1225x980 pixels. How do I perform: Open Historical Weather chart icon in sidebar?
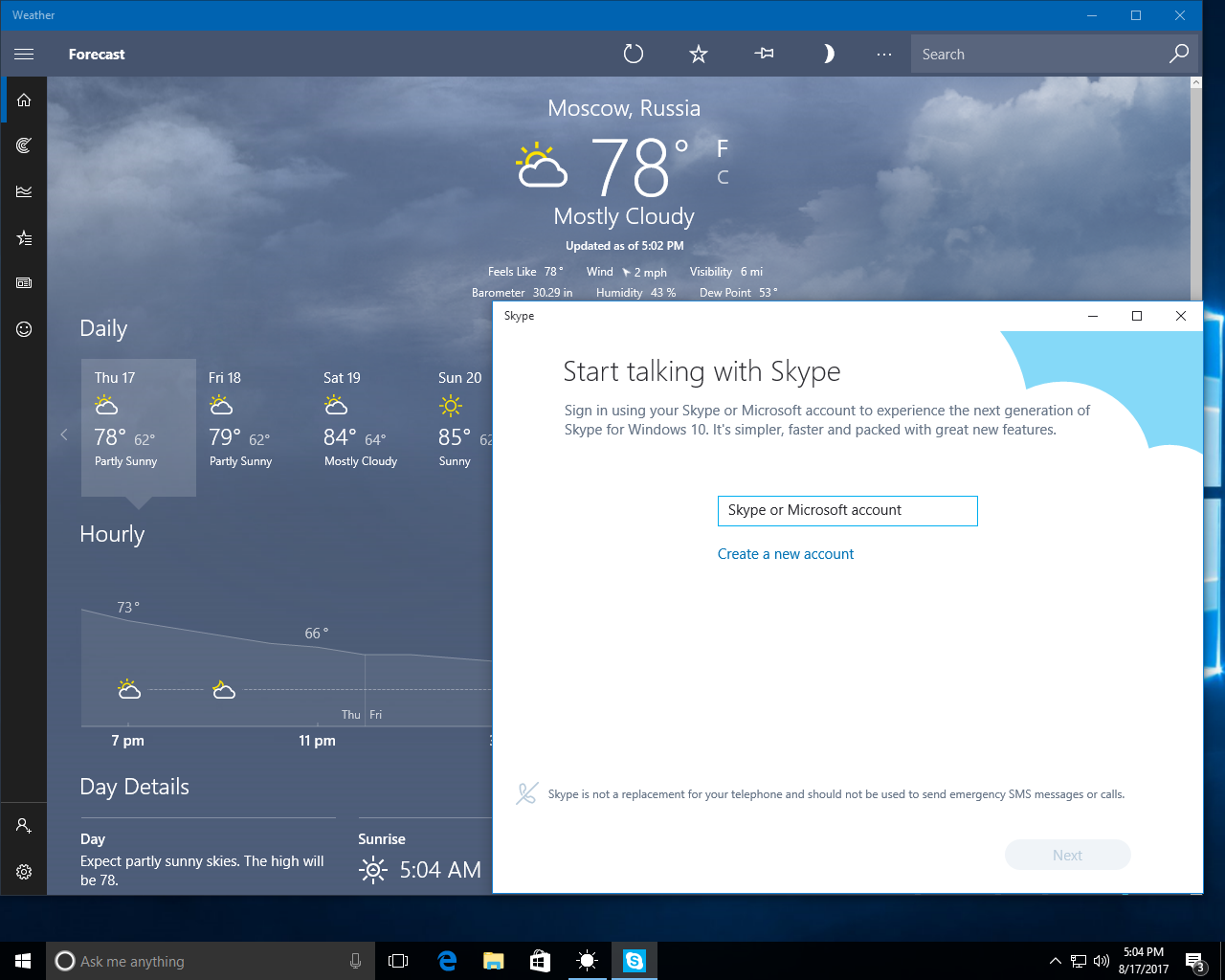point(24,191)
